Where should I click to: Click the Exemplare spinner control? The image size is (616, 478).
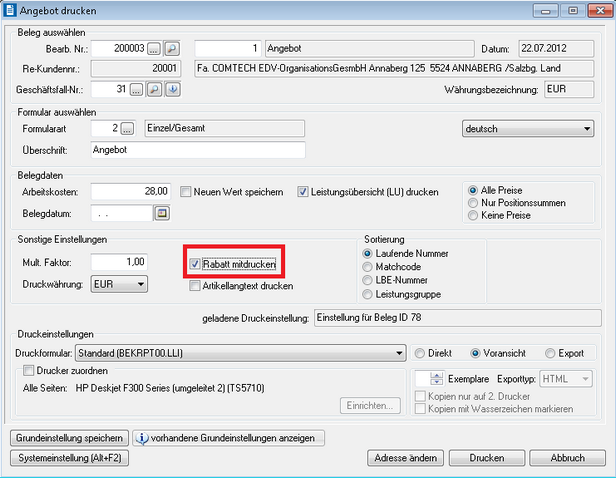435,379
